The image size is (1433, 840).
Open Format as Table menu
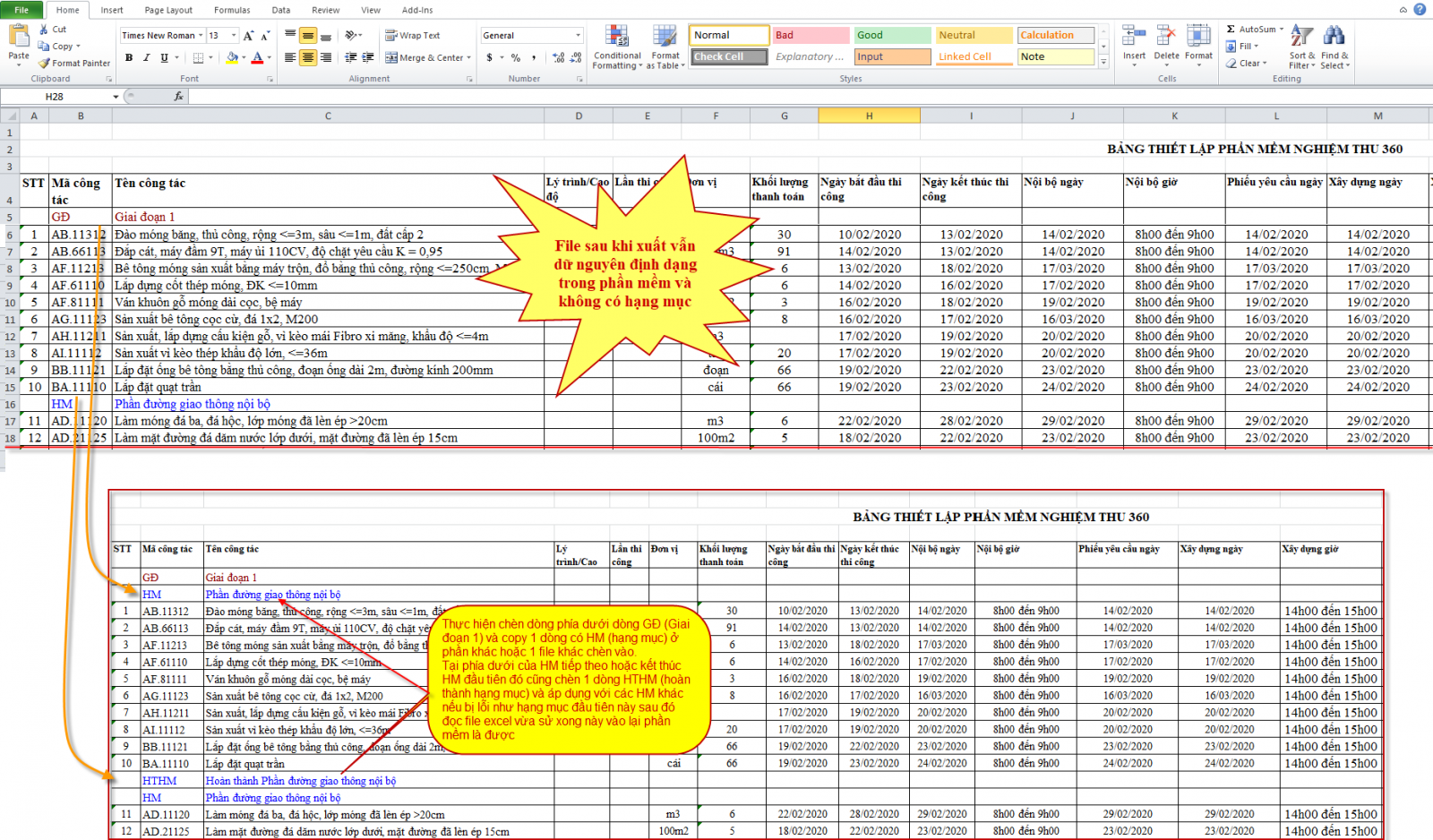(x=665, y=47)
